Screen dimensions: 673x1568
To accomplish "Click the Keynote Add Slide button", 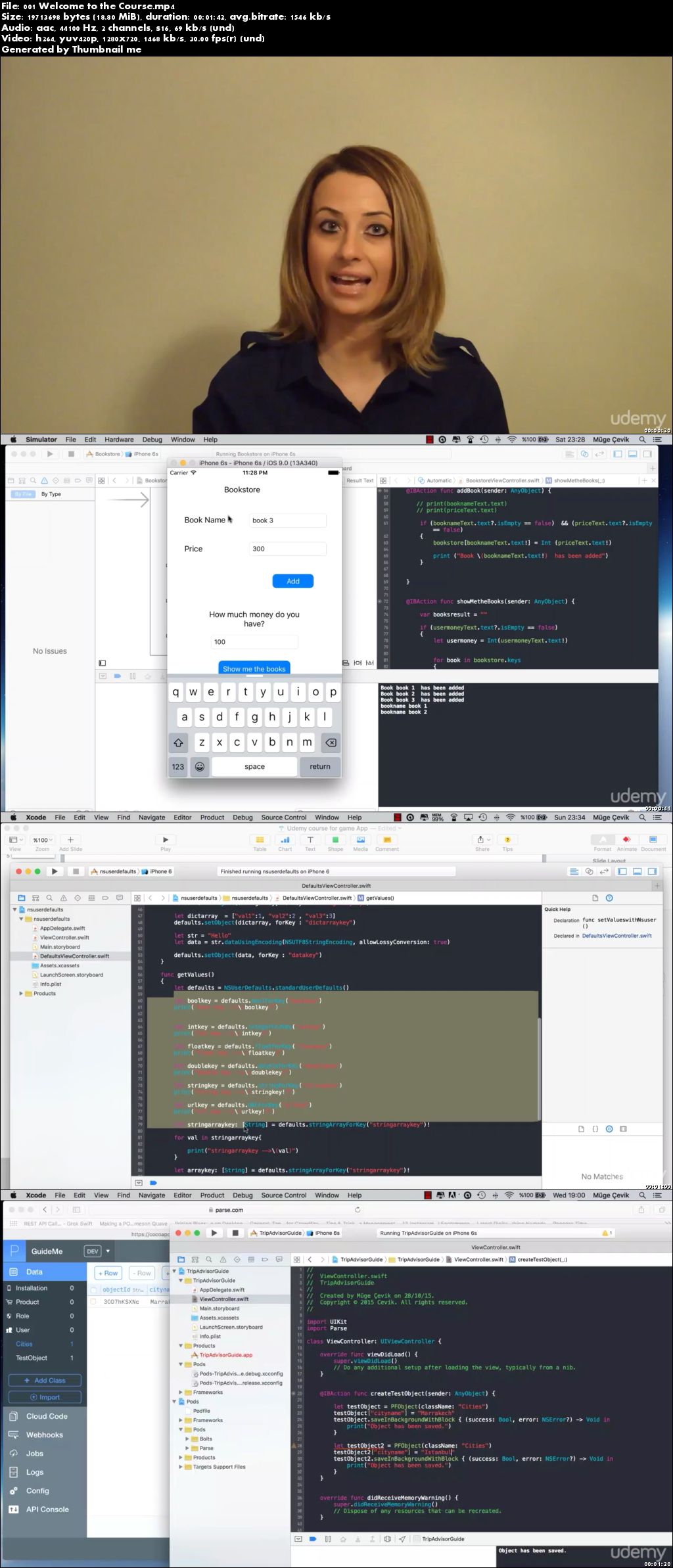I will click(70, 840).
